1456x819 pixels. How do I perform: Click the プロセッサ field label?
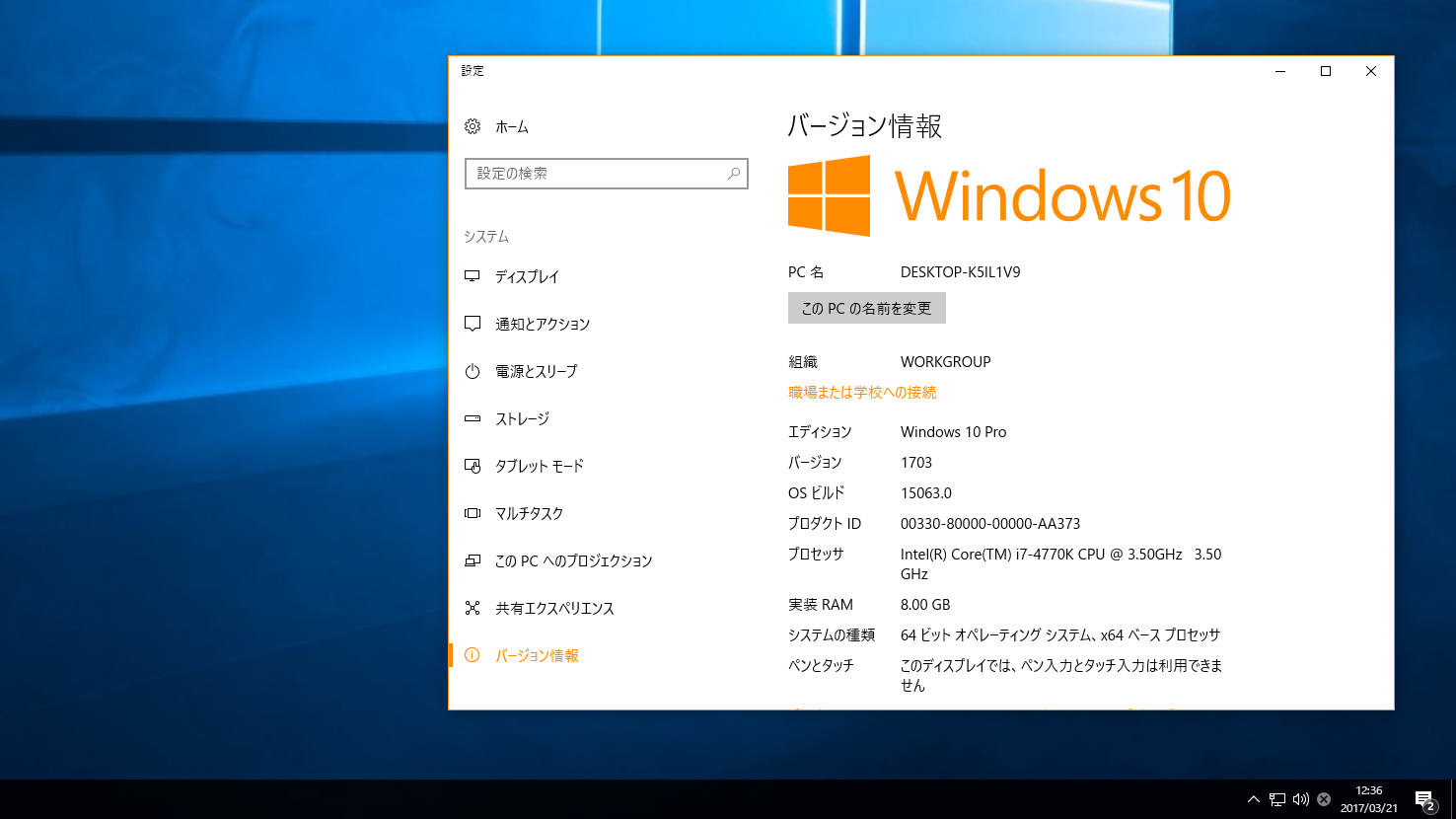(x=816, y=555)
